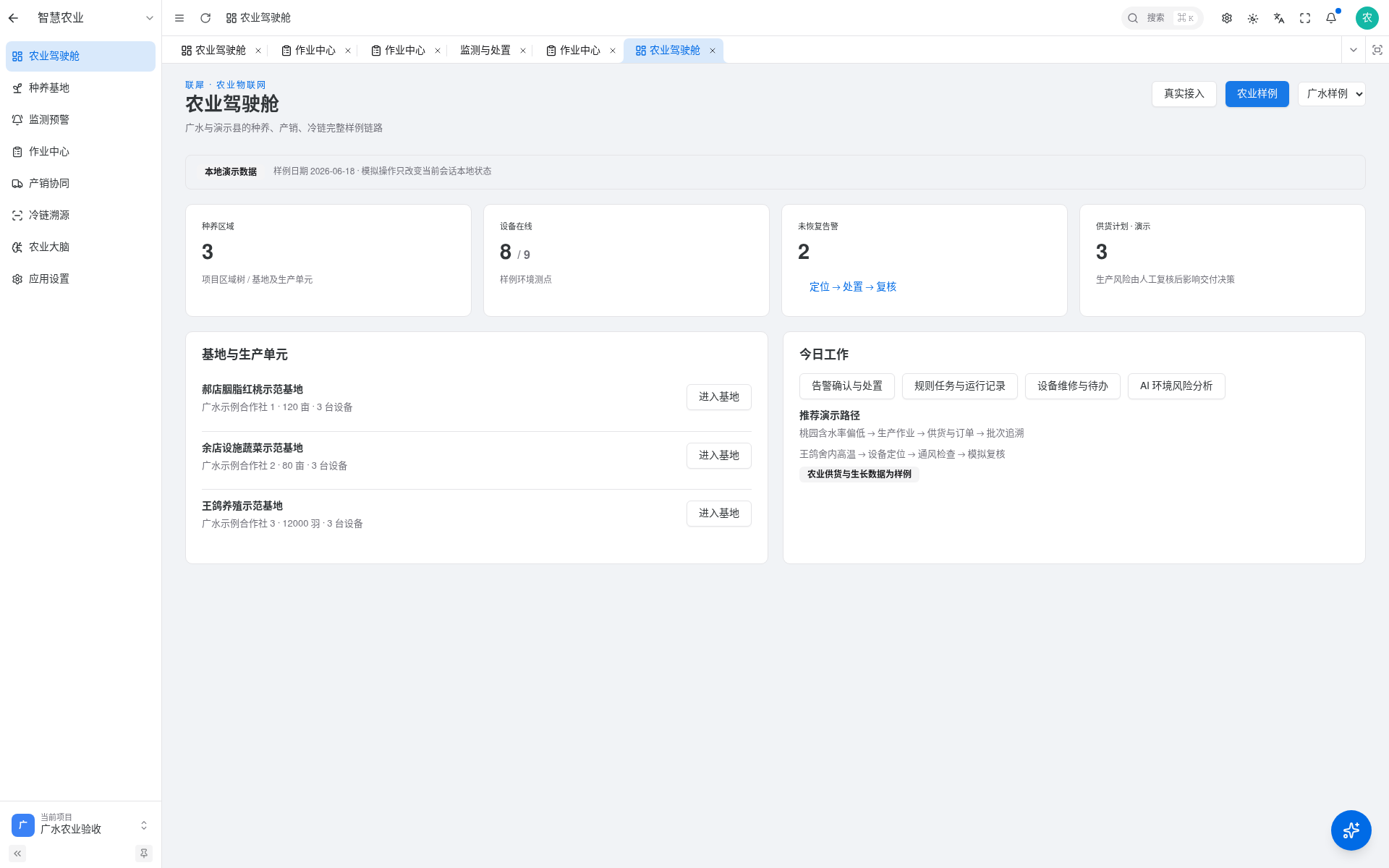Select the 农业样例 mode button
The height and width of the screenshot is (868, 1389).
coord(1257,94)
